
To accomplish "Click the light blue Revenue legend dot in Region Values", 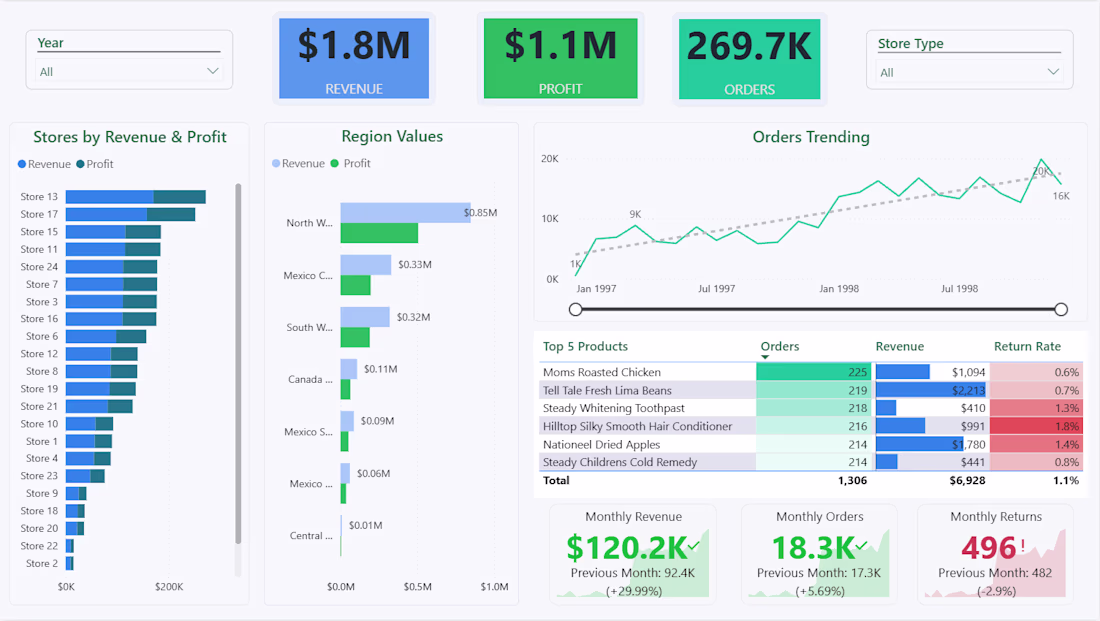I will [x=276, y=163].
